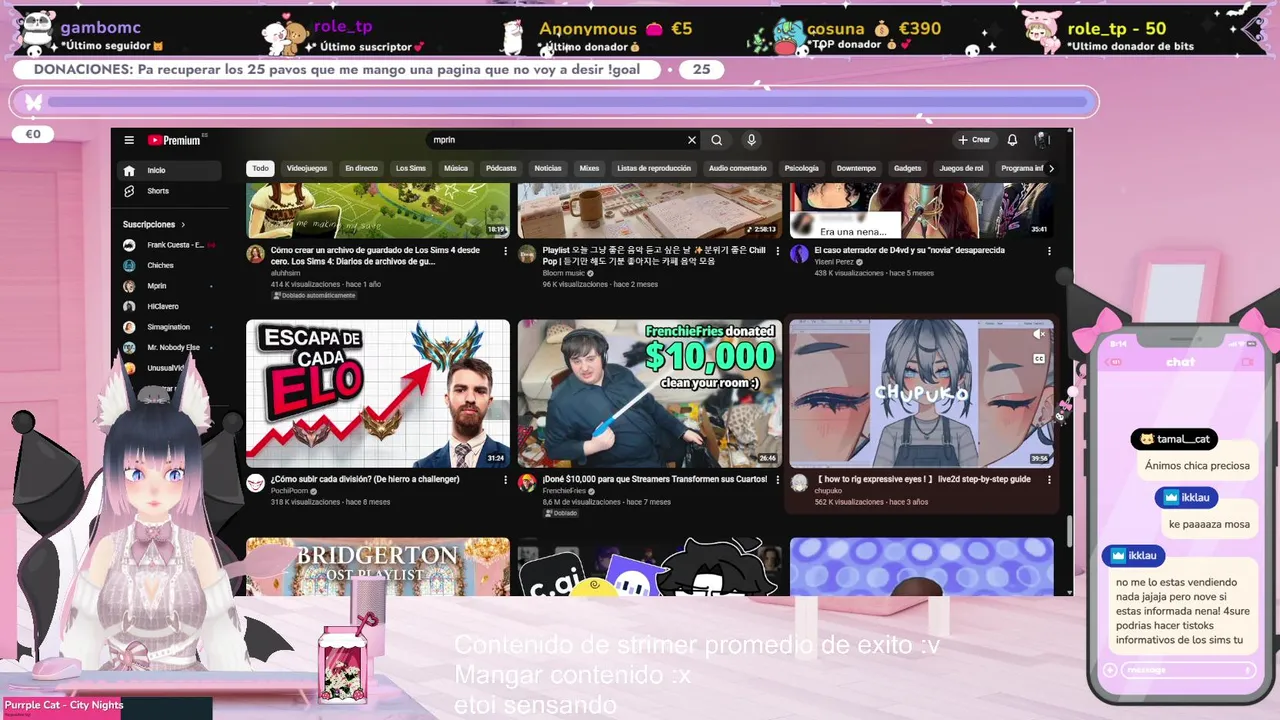The width and height of the screenshot is (1280, 720).
Task: Click the page vertical scrollbar thumb
Action: tap(1069, 531)
